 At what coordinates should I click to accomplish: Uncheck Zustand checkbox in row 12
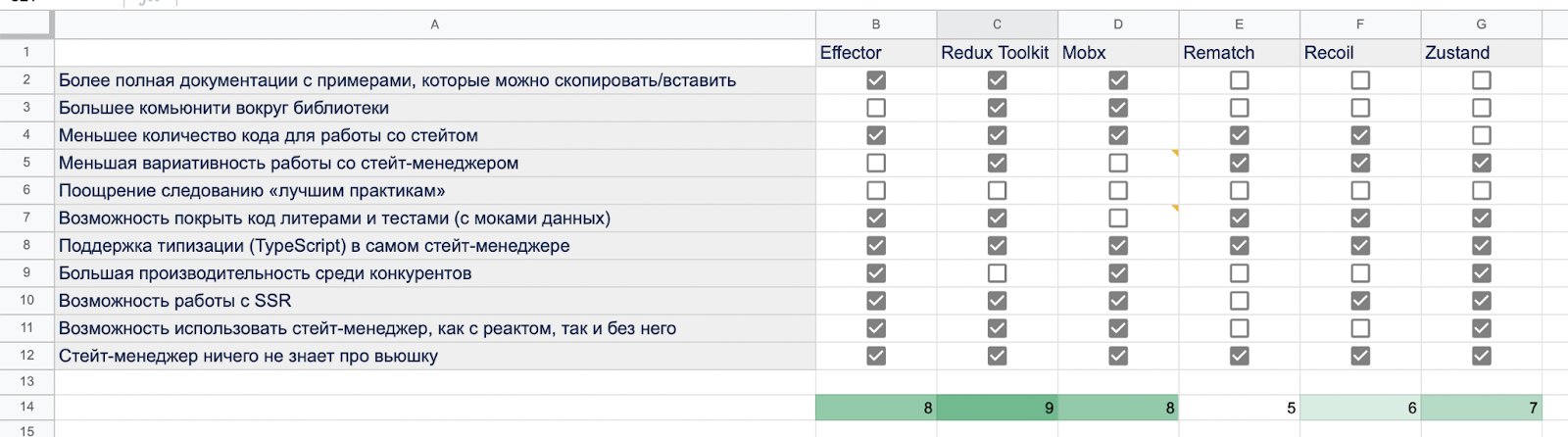(1482, 356)
